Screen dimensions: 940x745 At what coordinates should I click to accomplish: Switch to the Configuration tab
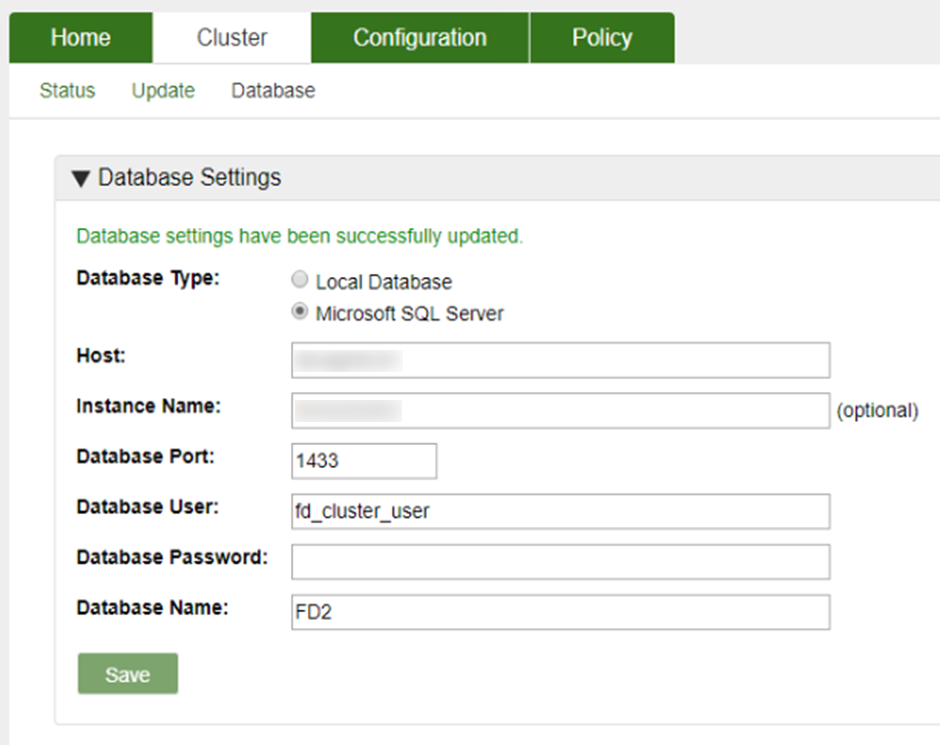pyautogui.click(x=419, y=37)
